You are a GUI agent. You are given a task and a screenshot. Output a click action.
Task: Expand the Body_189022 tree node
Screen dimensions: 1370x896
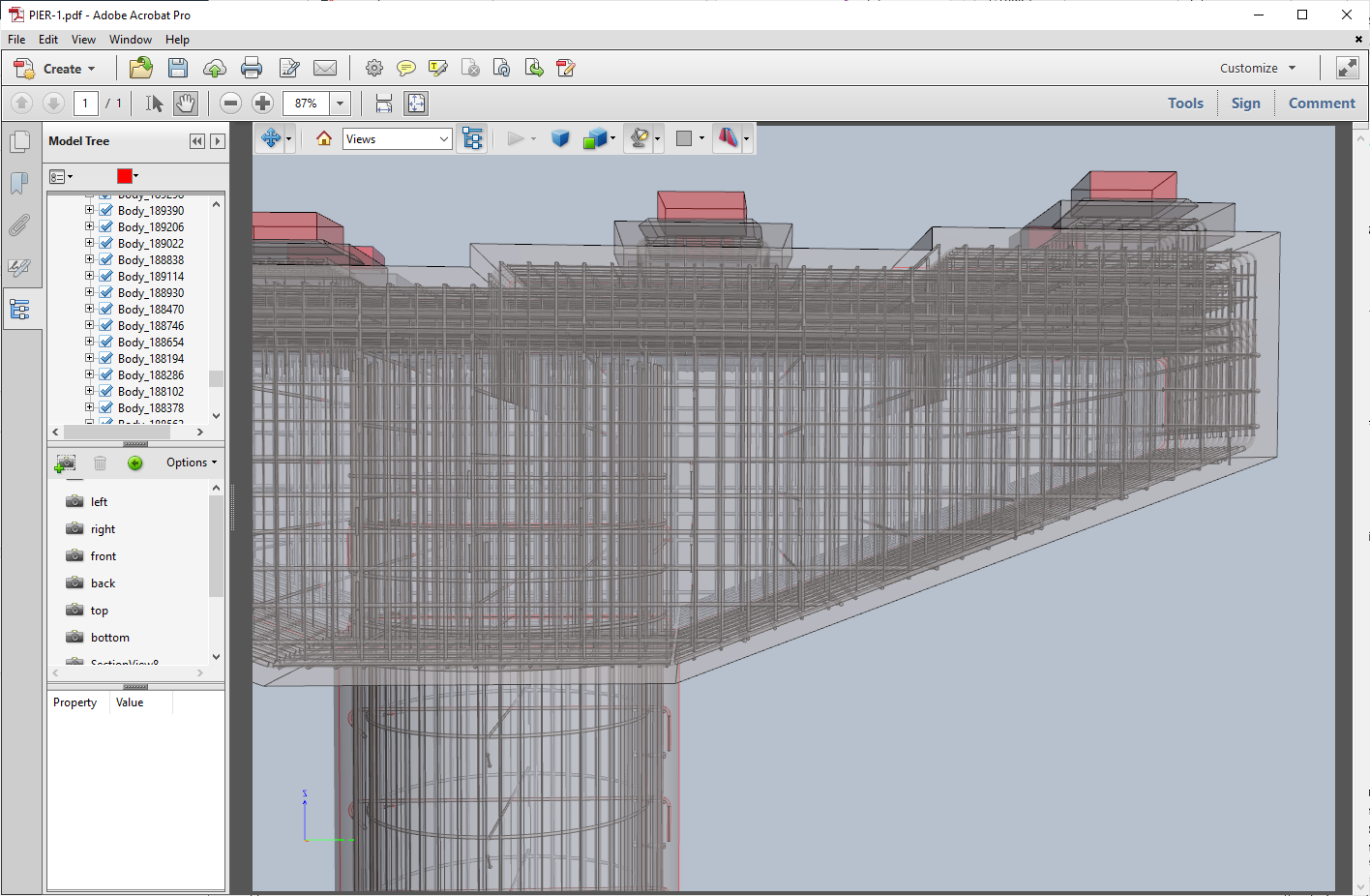[x=89, y=243]
